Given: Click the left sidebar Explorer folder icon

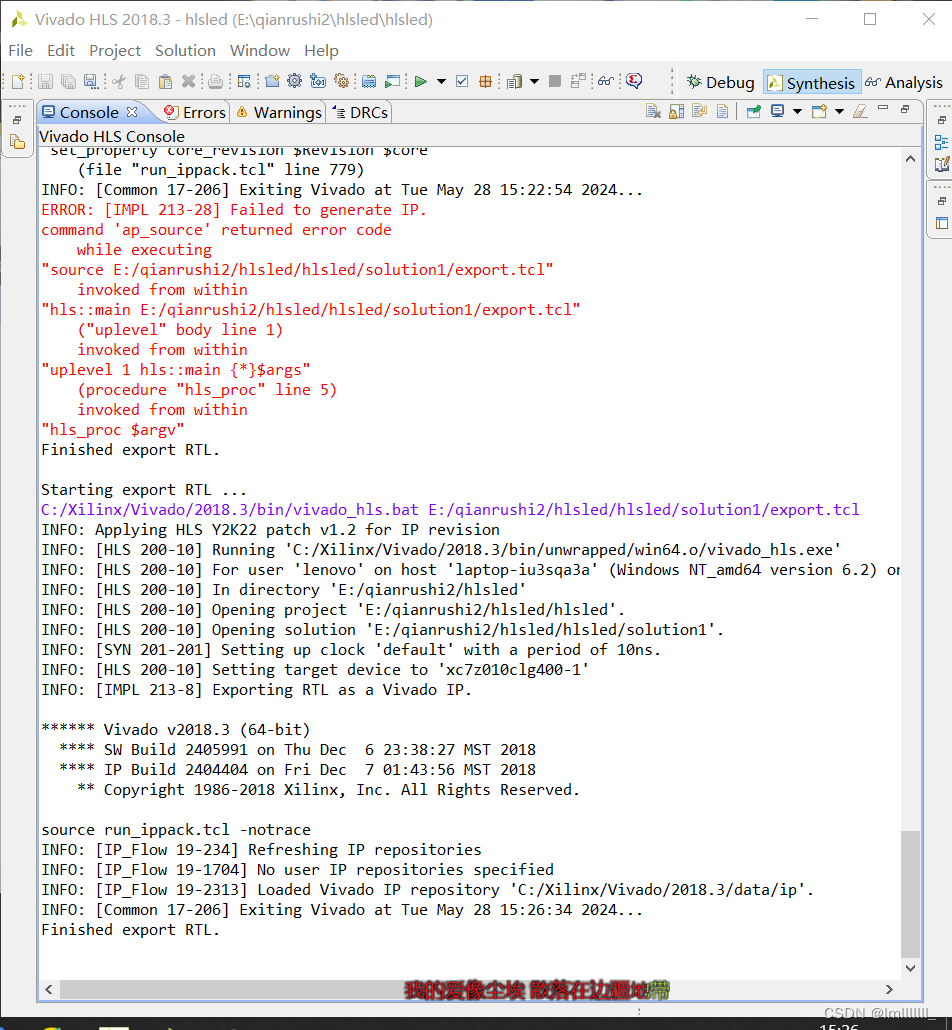Looking at the screenshot, I should (x=18, y=142).
